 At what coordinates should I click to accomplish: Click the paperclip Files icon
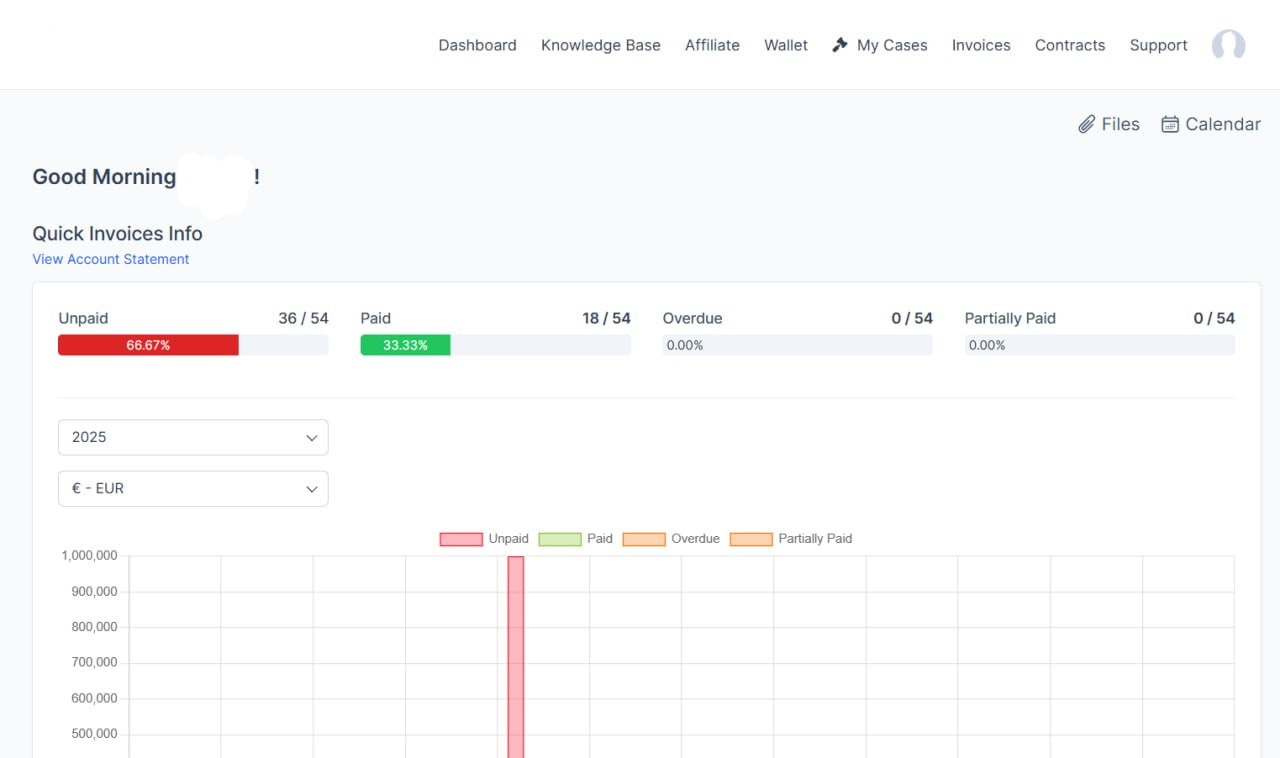click(1087, 124)
